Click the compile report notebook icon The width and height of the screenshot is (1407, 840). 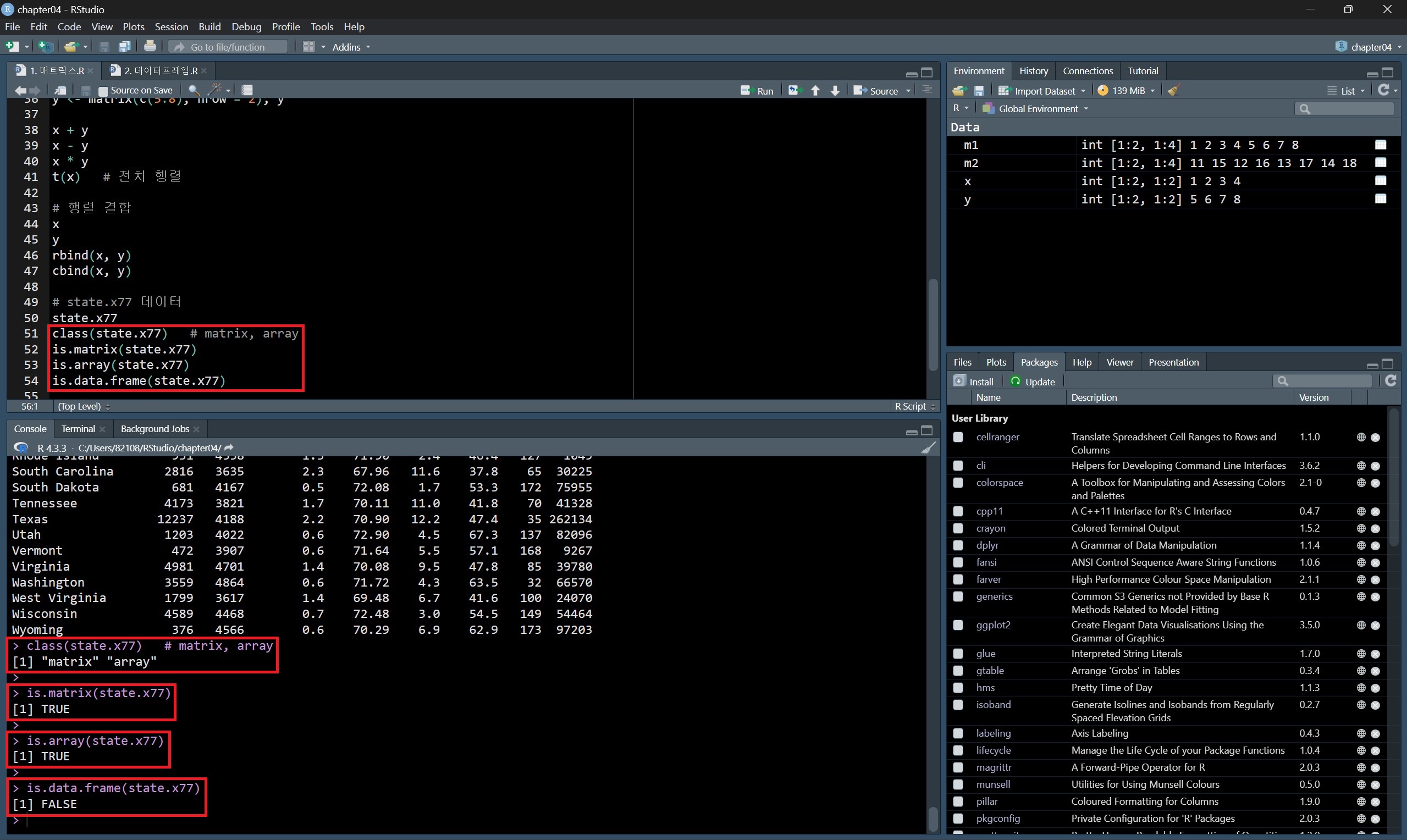click(x=247, y=90)
